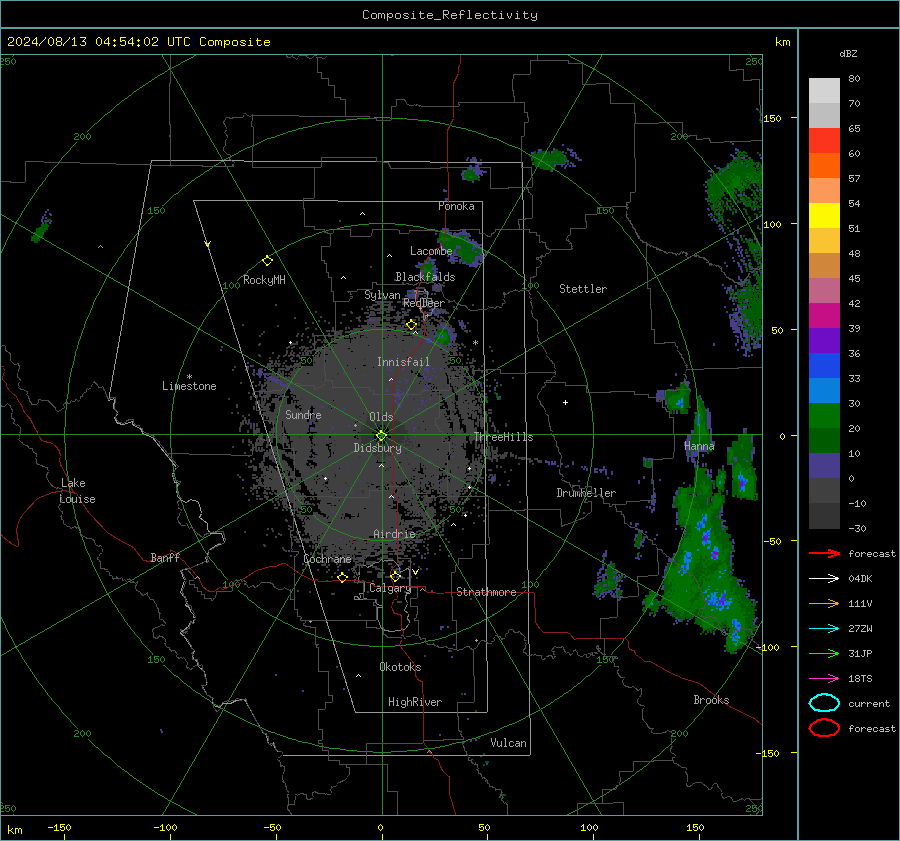Click the yellow diamond marker above Calgary
The height and width of the screenshot is (841, 900).
point(395,576)
